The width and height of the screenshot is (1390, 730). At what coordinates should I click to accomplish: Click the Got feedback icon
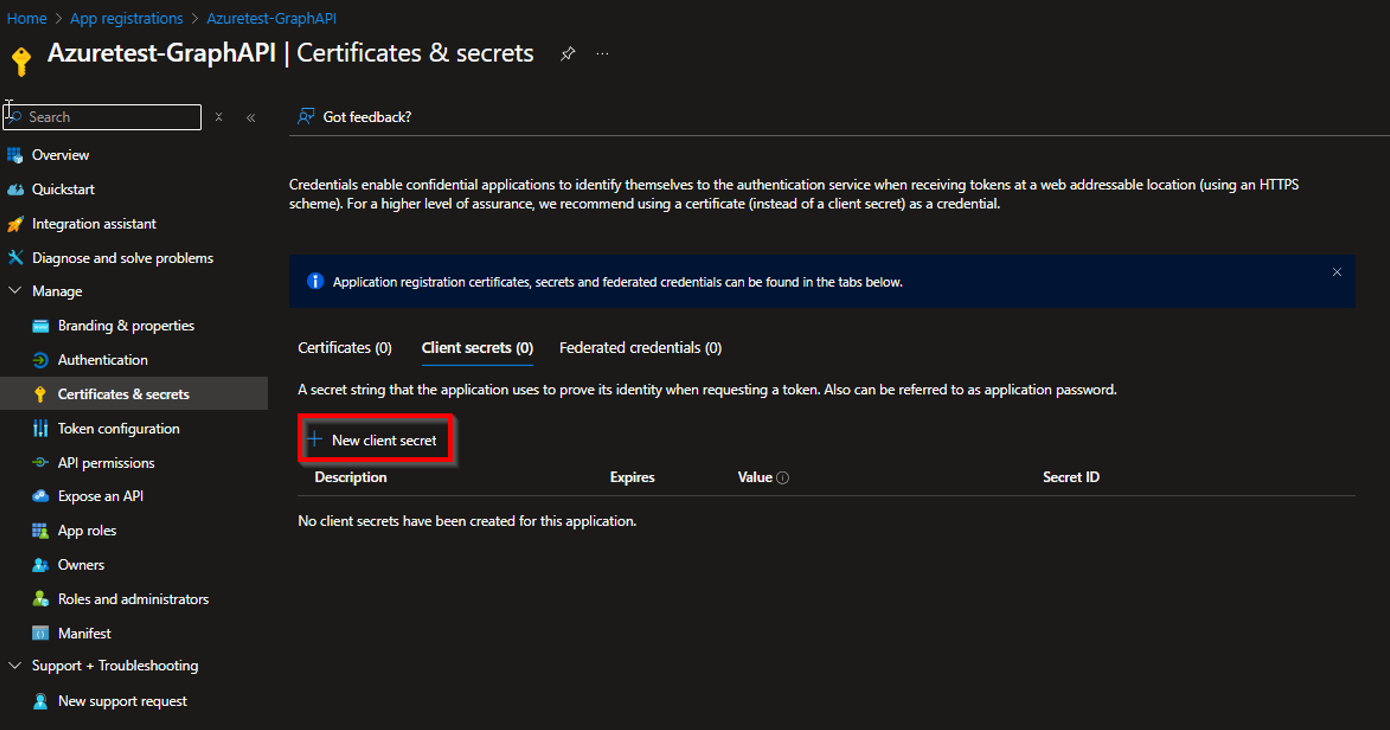tap(306, 117)
